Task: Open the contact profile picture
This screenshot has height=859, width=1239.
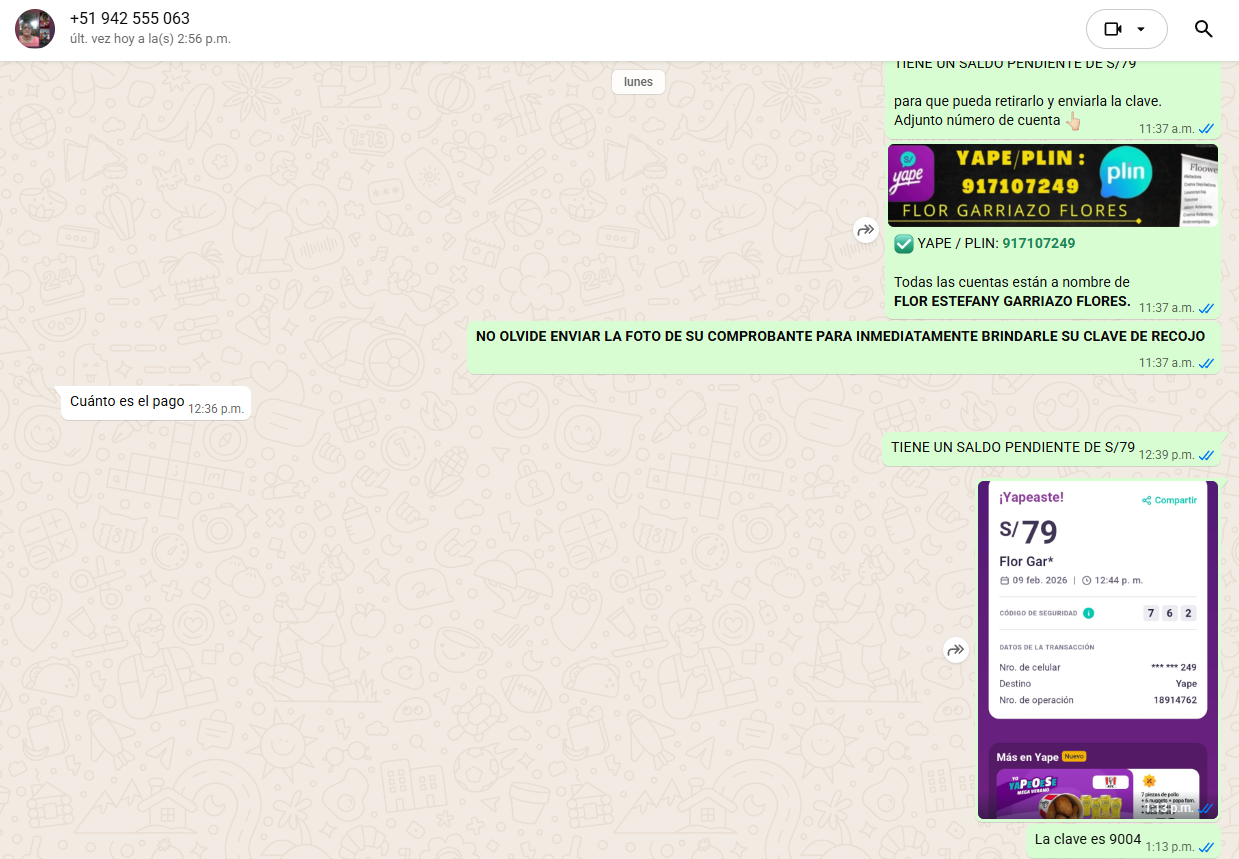Action: pyautogui.click(x=35, y=29)
